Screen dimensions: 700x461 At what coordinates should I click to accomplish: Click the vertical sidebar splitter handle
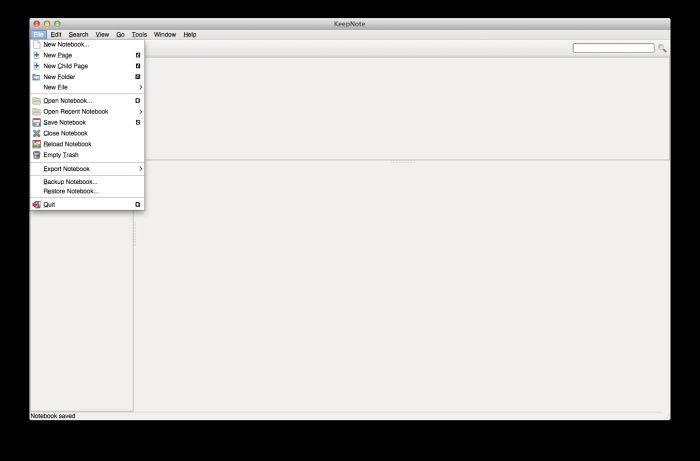pos(134,234)
